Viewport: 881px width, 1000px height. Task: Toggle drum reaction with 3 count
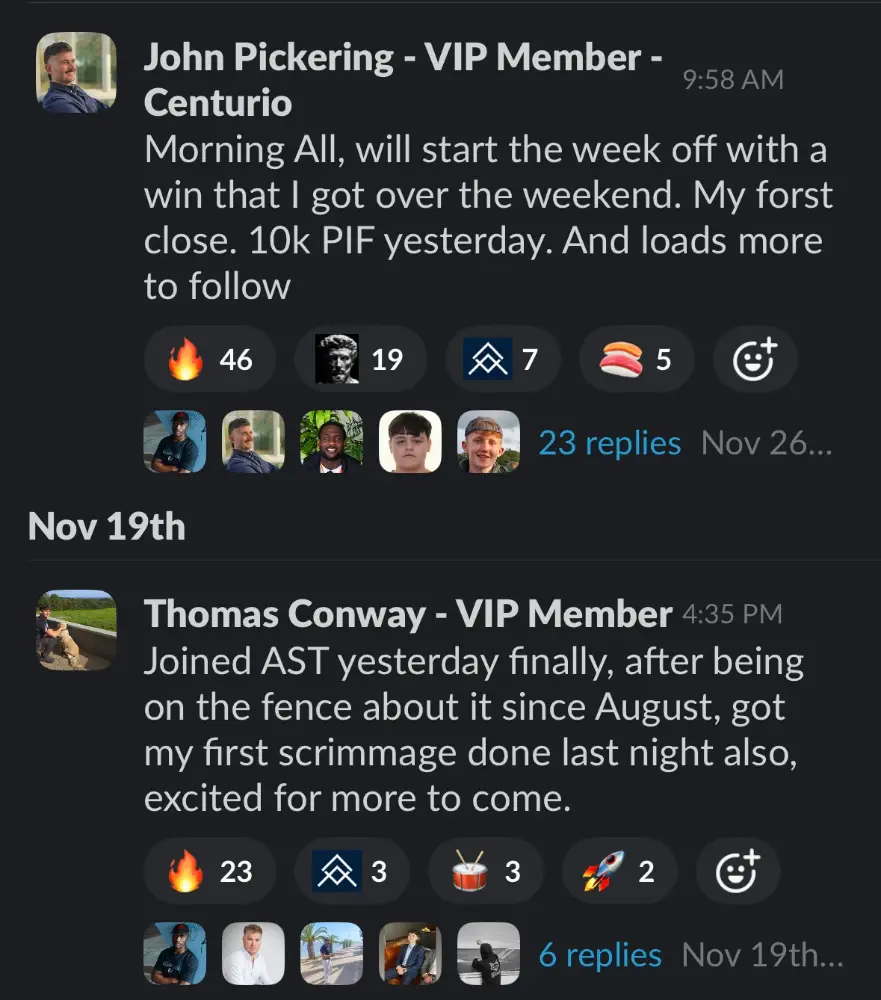click(x=486, y=871)
